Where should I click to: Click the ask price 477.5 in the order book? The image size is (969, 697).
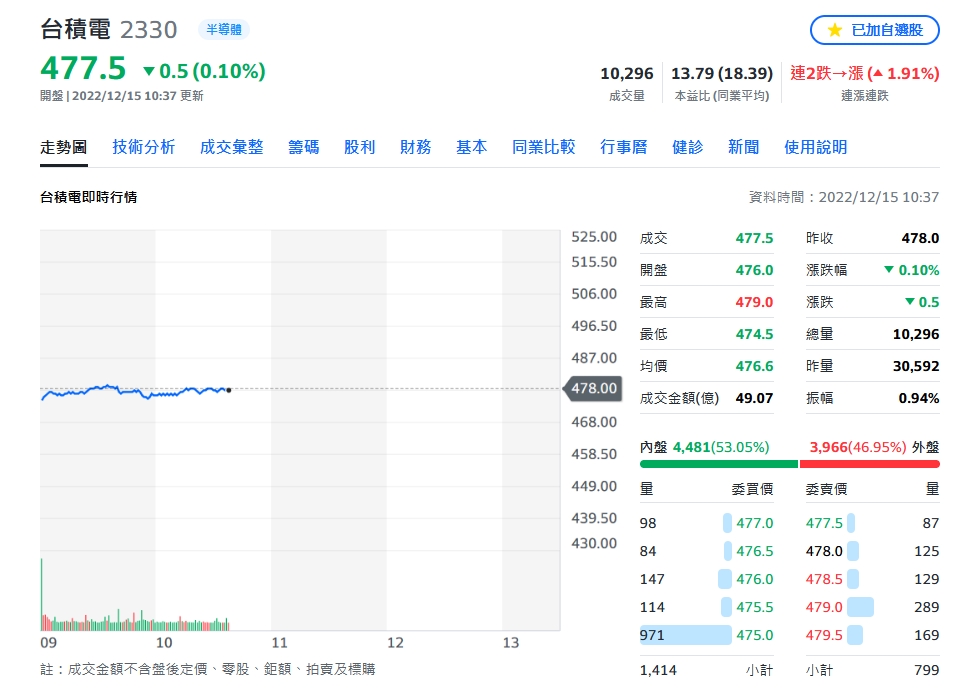click(x=824, y=523)
